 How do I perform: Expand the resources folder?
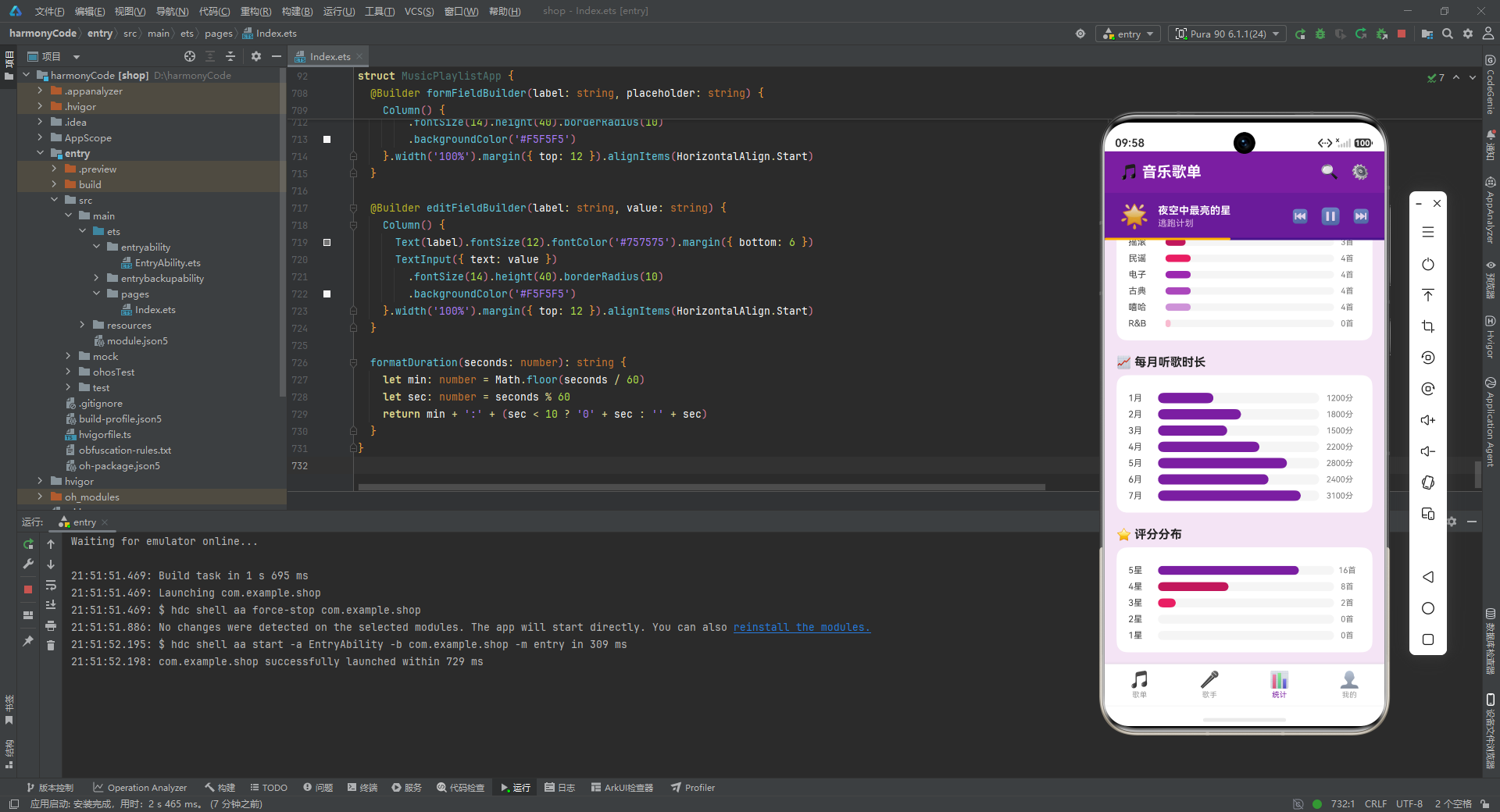(82, 326)
